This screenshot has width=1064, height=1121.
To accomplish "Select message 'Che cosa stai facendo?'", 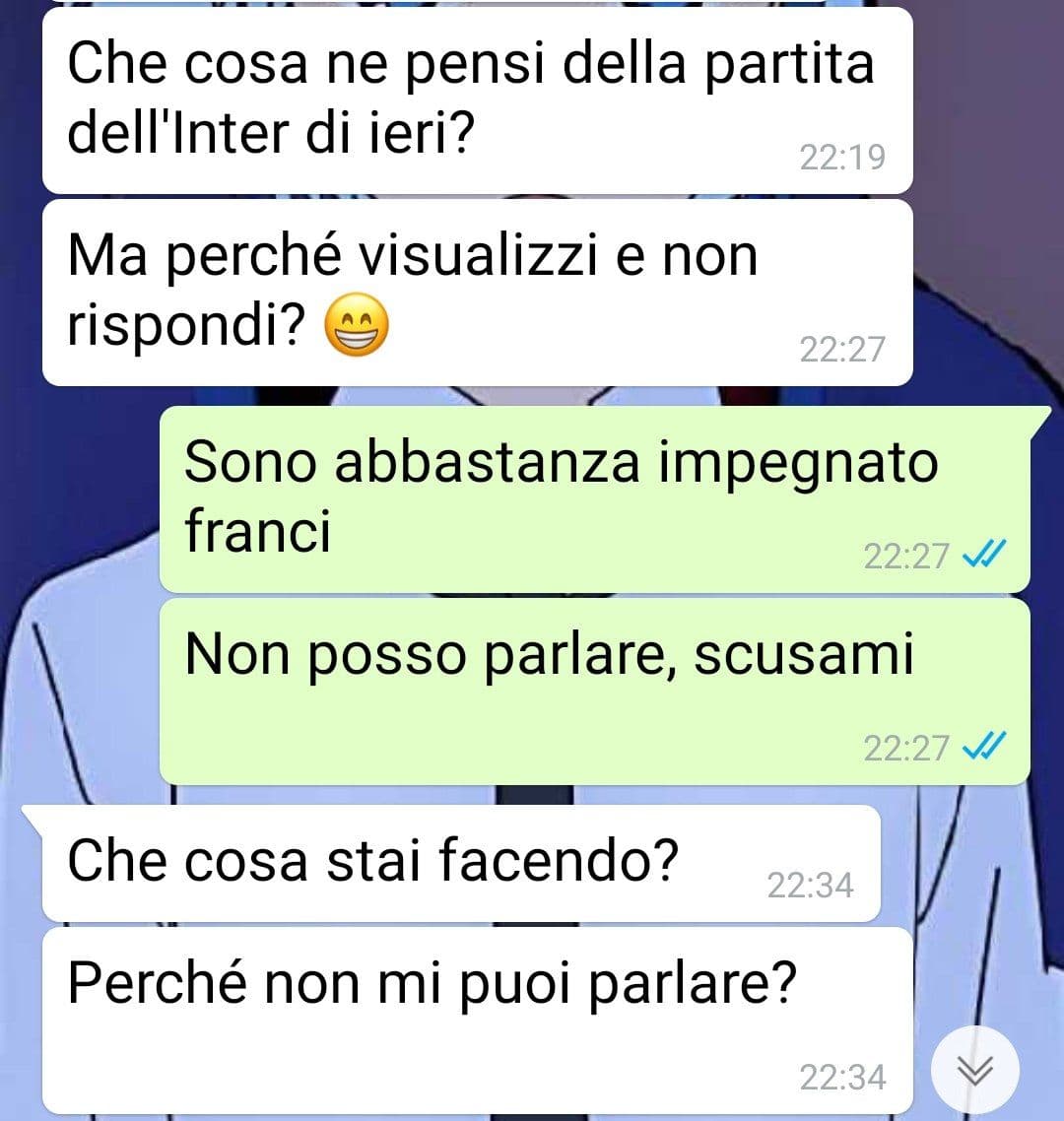I will [461, 863].
